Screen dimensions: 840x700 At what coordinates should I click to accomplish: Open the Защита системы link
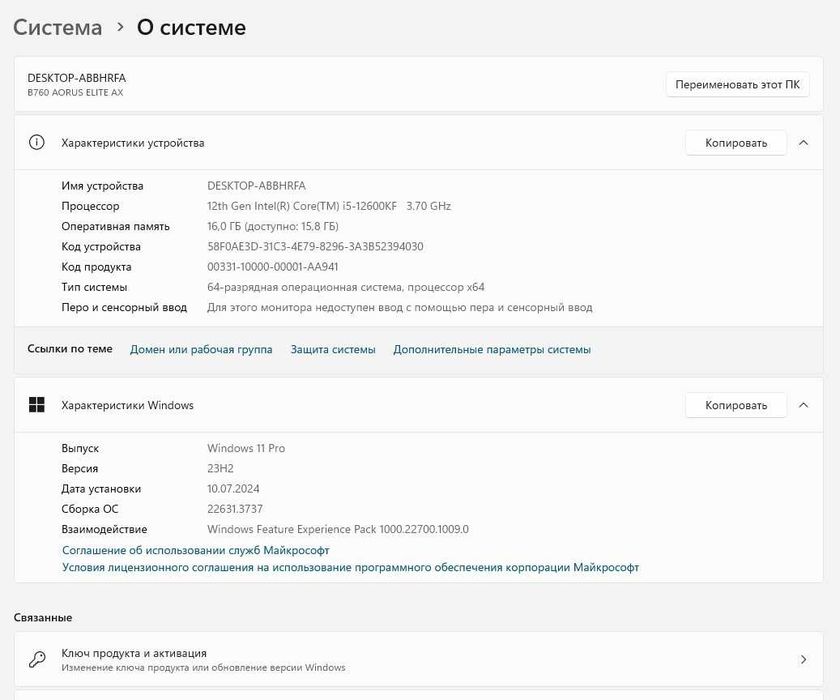pyautogui.click(x=333, y=350)
